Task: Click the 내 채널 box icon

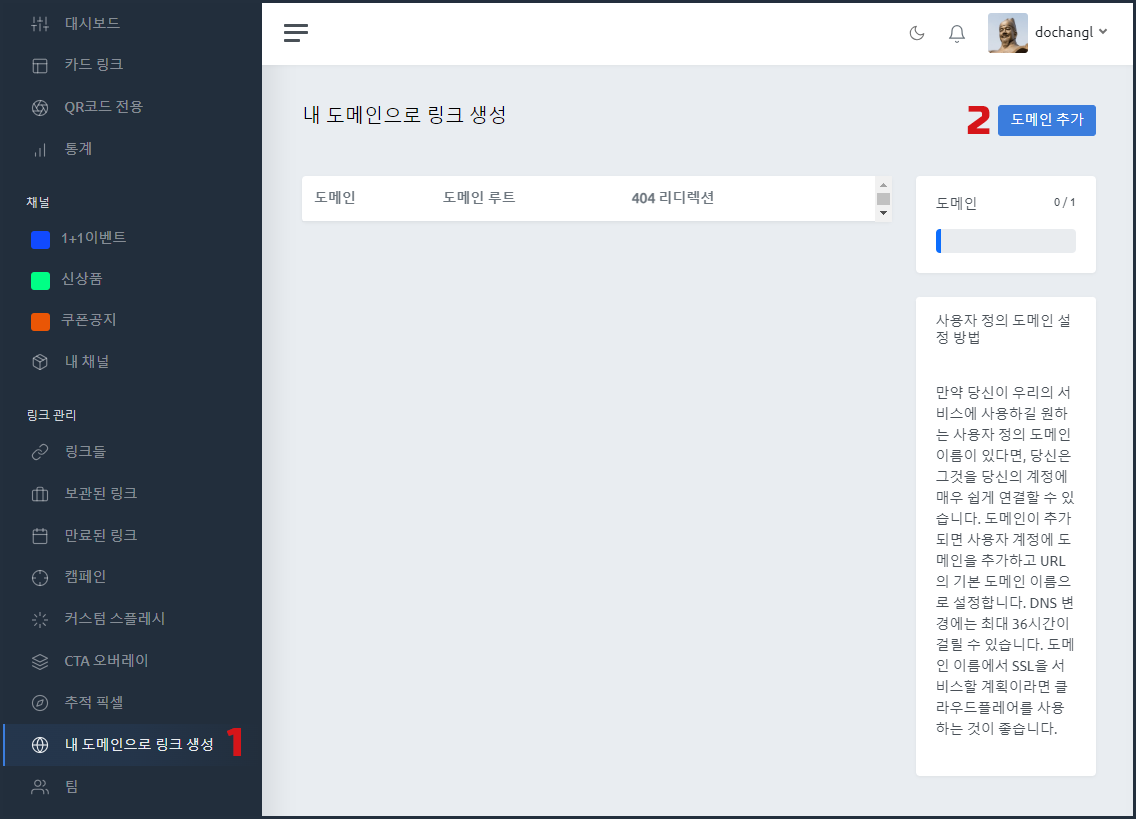Action: (x=40, y=362)
